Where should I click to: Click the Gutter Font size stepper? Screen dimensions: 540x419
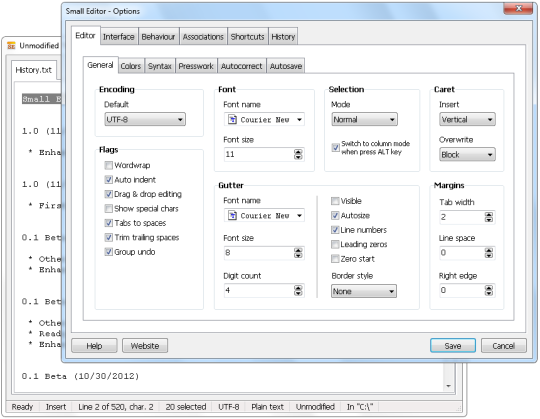click(x=298, y=253)
